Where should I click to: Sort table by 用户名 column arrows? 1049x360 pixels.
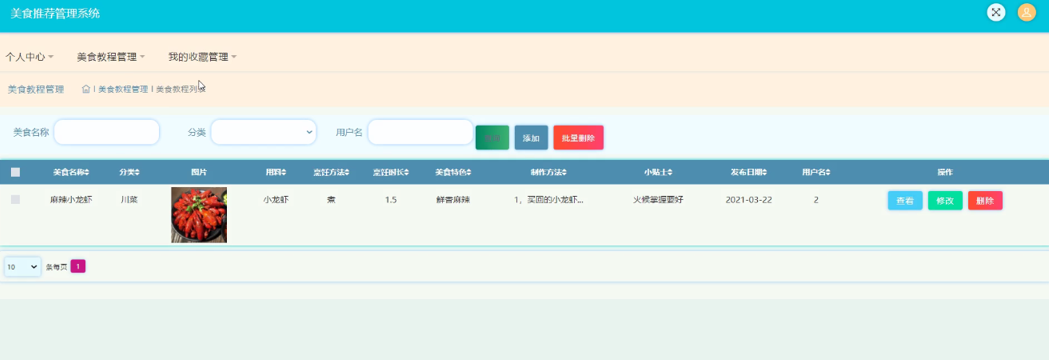click(x=828, y=173)
